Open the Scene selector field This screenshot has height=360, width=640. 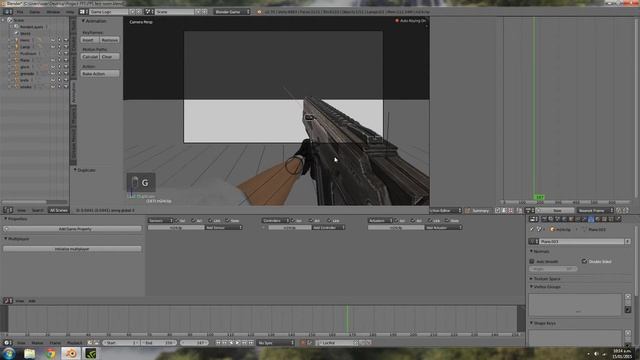pyautogui.click(x=175, y=12)
